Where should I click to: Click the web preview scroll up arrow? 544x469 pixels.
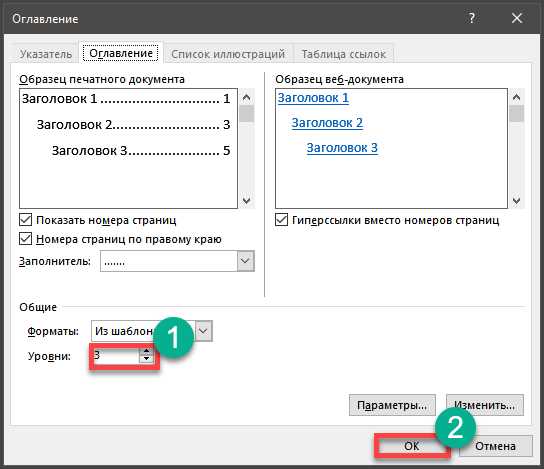pos(516,97)
